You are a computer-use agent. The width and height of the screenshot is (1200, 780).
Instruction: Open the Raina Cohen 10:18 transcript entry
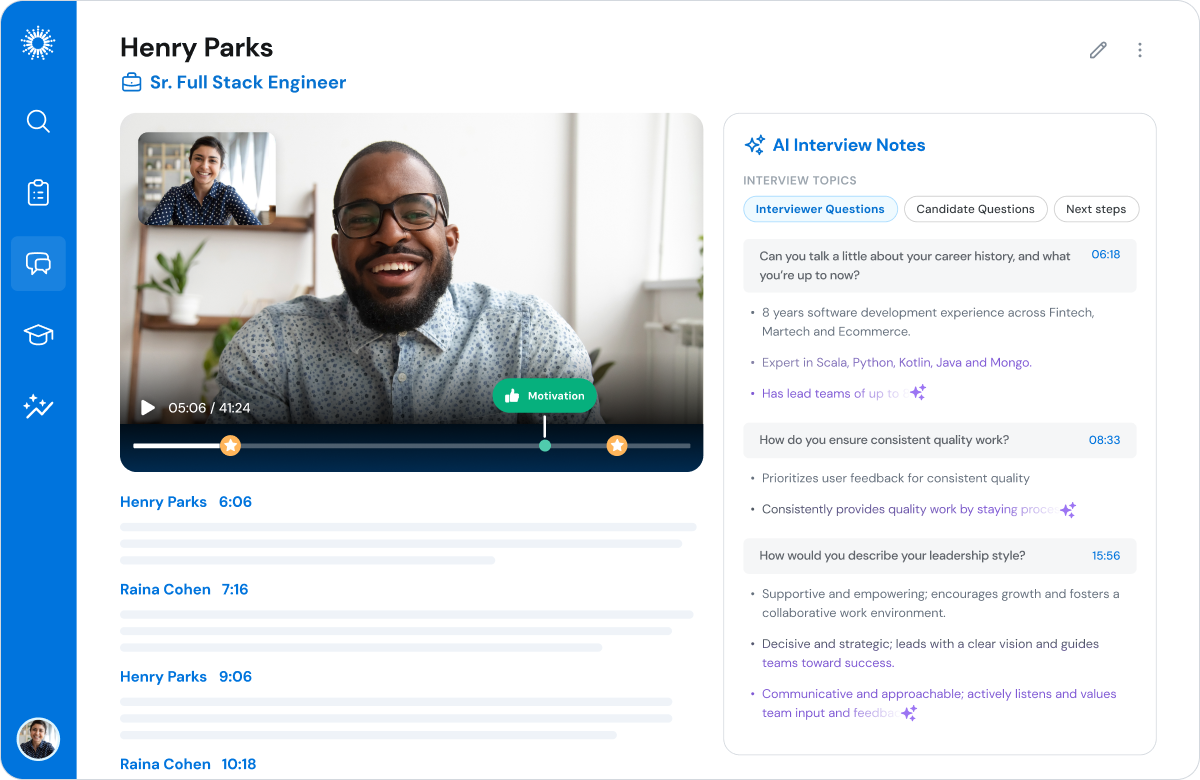[x=188, y=764]
